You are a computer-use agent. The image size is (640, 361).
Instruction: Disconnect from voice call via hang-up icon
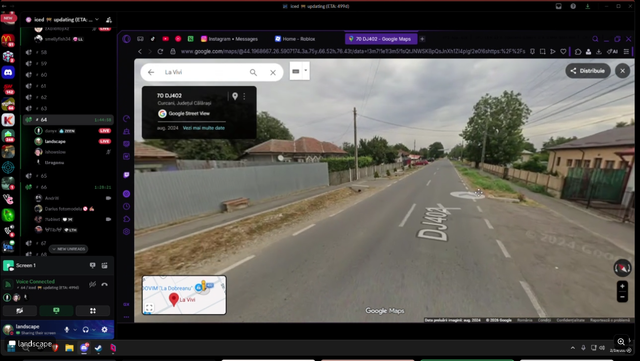[104, 285]
